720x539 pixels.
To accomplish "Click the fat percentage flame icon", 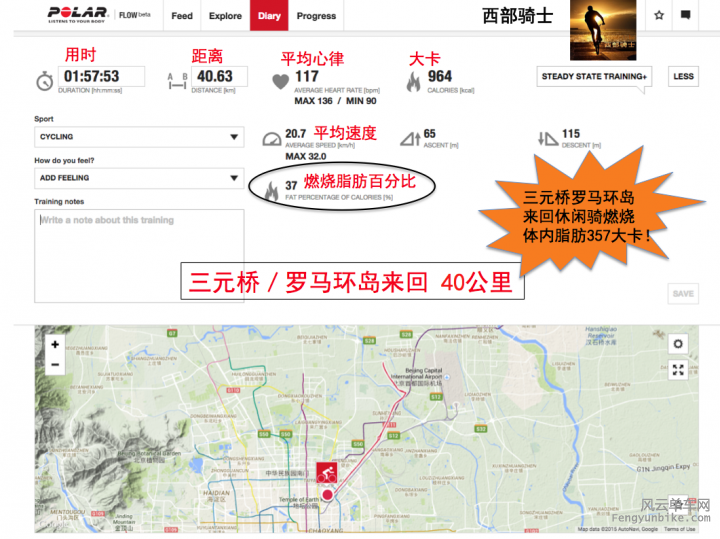I will pyautogui.click(x=271, y=190).
